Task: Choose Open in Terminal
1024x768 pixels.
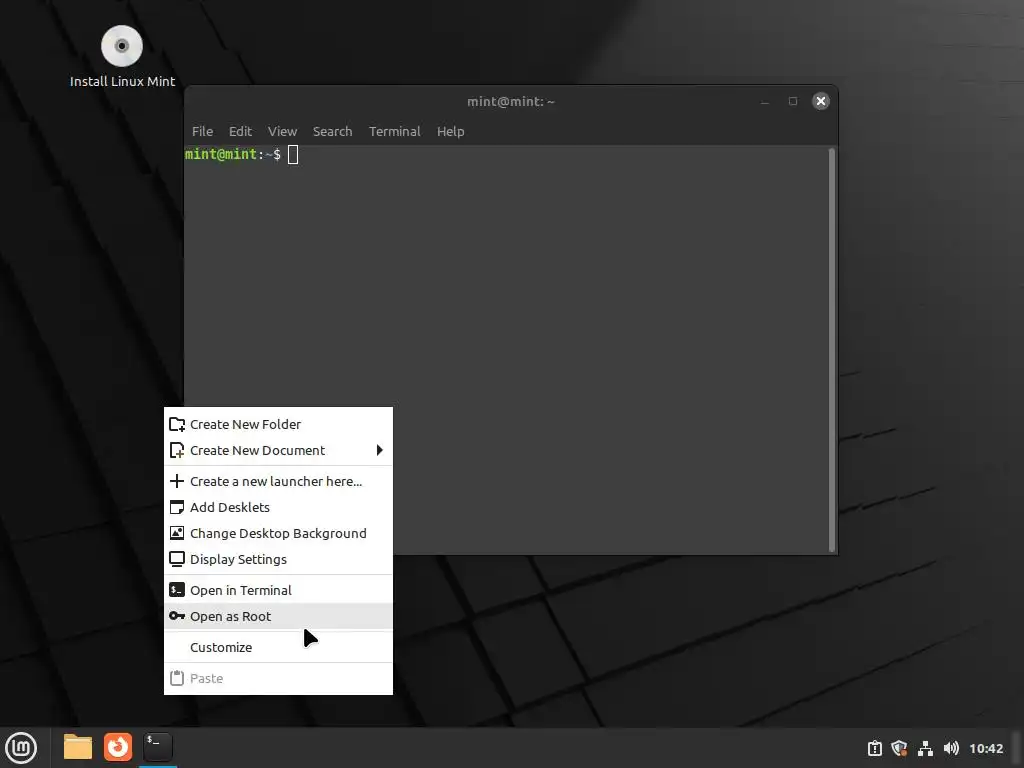Action: point(278,590)
